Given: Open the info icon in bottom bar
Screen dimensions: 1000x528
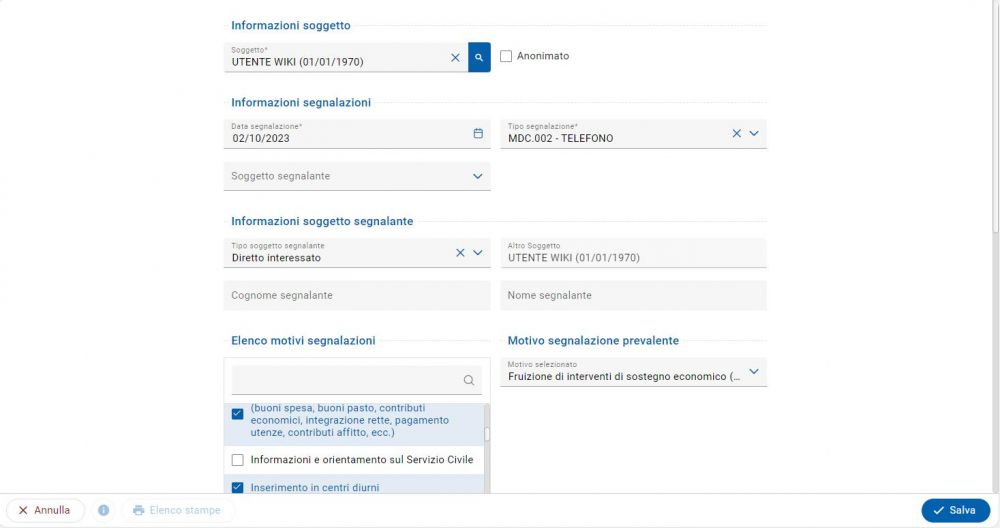Looking at the screenshot, I should [x=103, y=510].
